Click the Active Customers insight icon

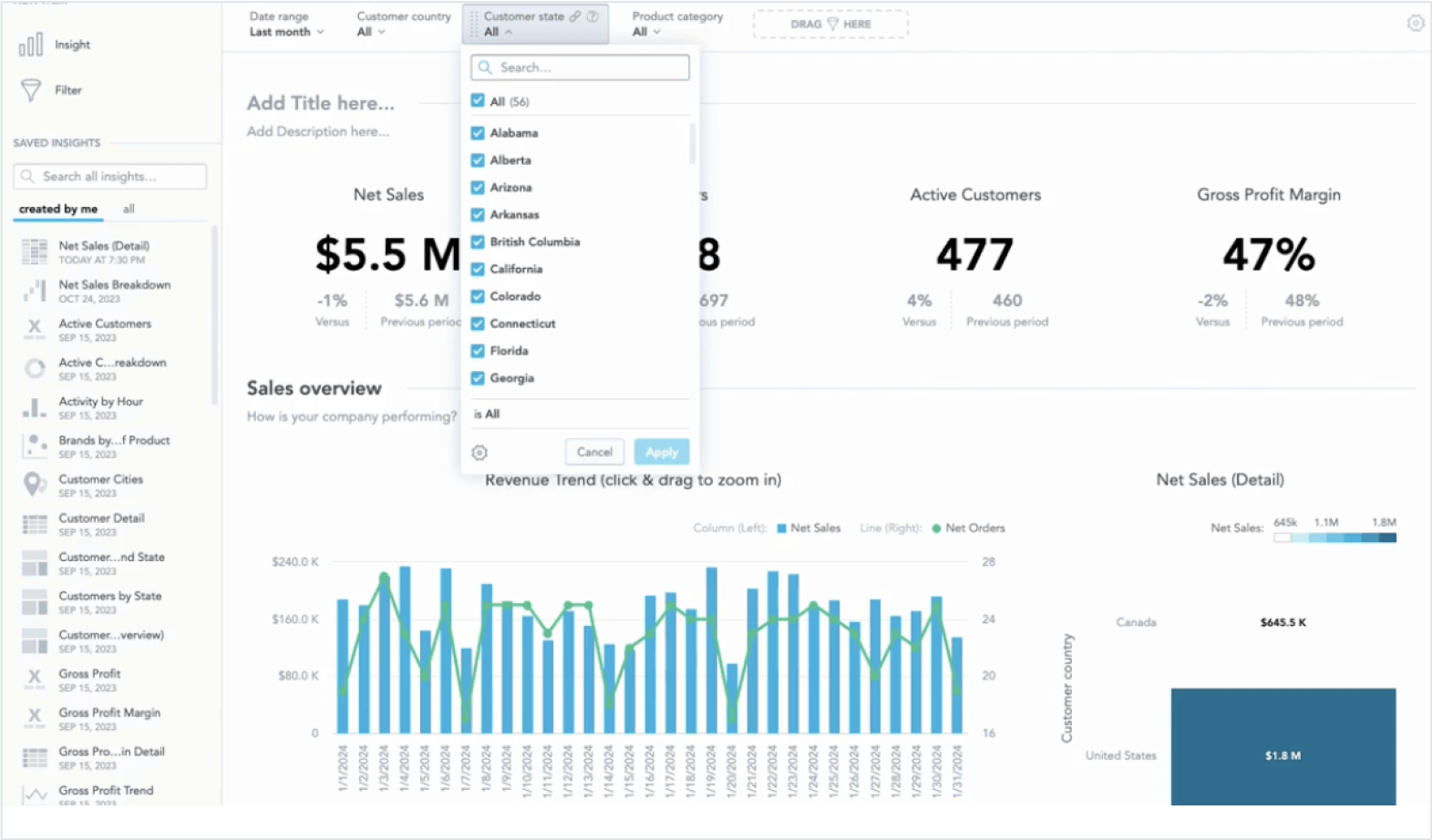tap(35, 329)
